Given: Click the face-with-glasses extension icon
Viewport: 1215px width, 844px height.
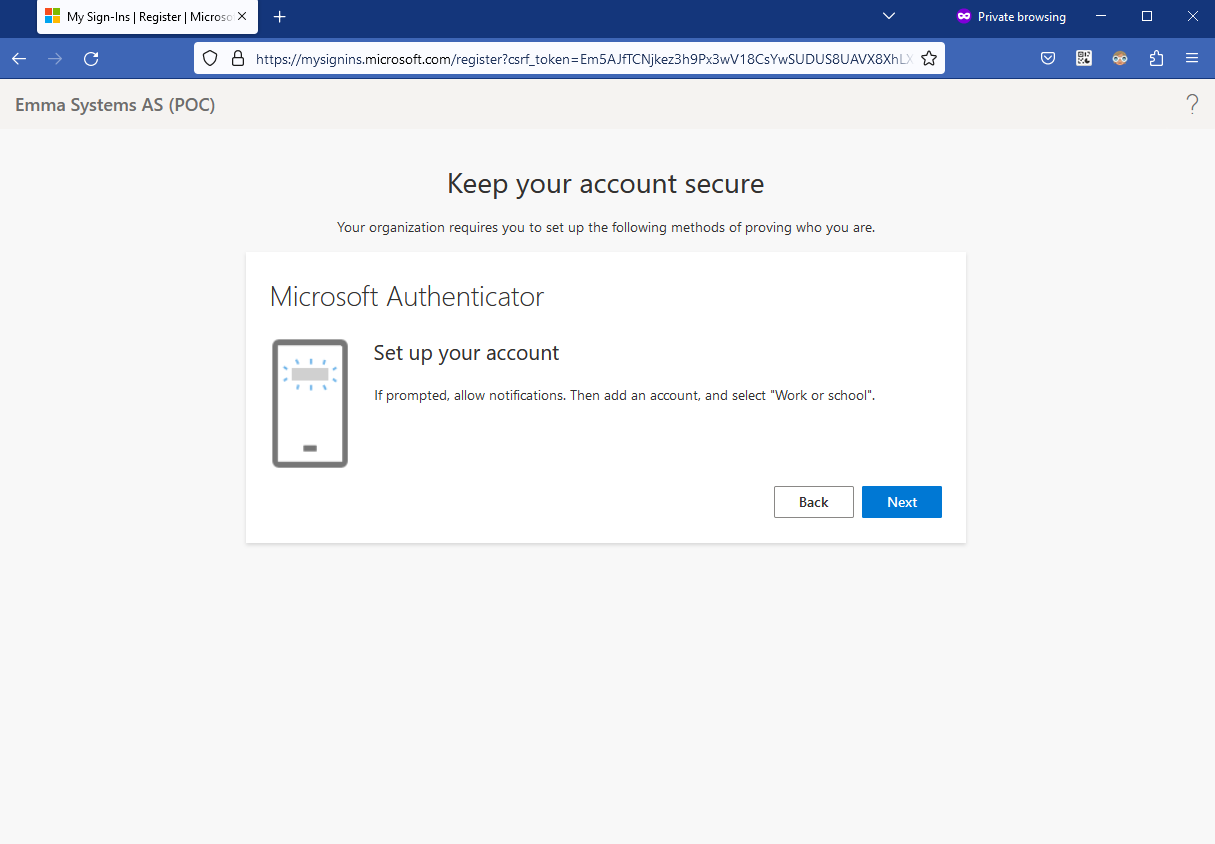Looking at the screenshot, I should point(1120,58).
